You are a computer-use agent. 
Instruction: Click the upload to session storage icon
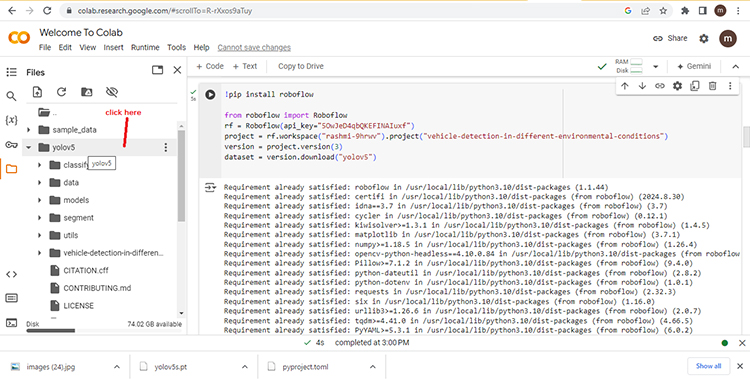point(37,92)
